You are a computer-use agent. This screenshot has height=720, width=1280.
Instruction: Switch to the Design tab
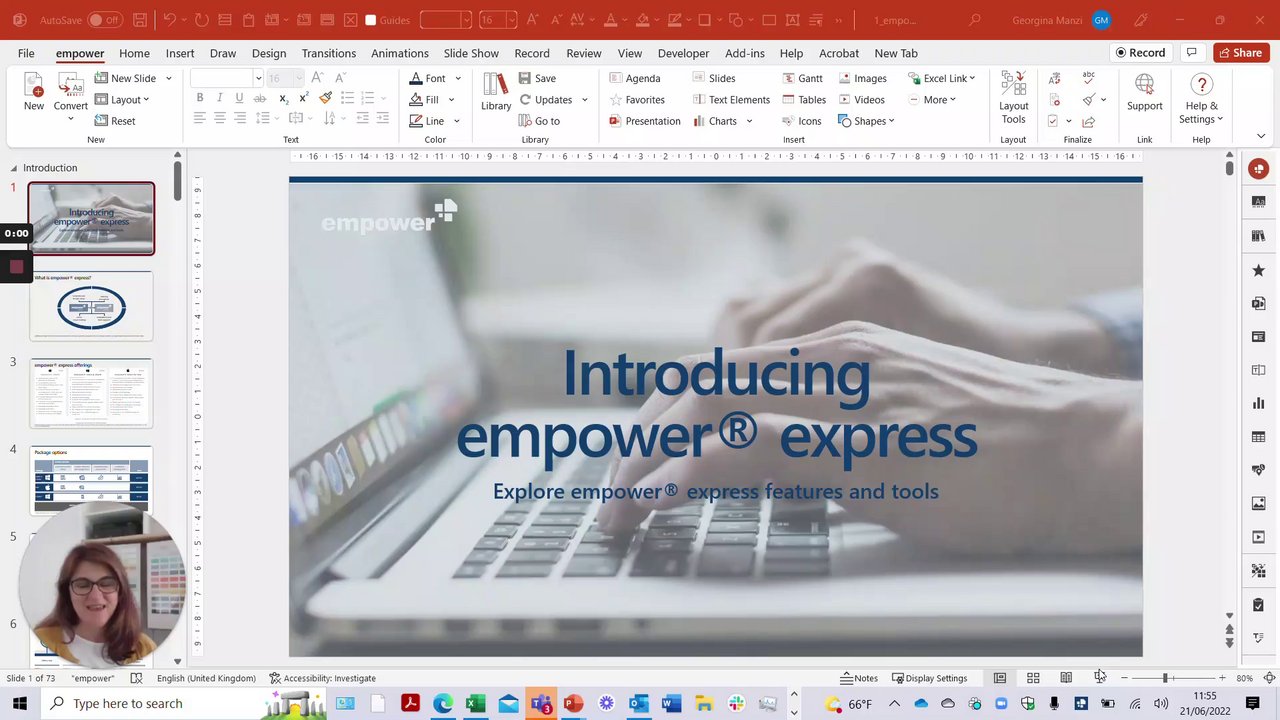269,53
